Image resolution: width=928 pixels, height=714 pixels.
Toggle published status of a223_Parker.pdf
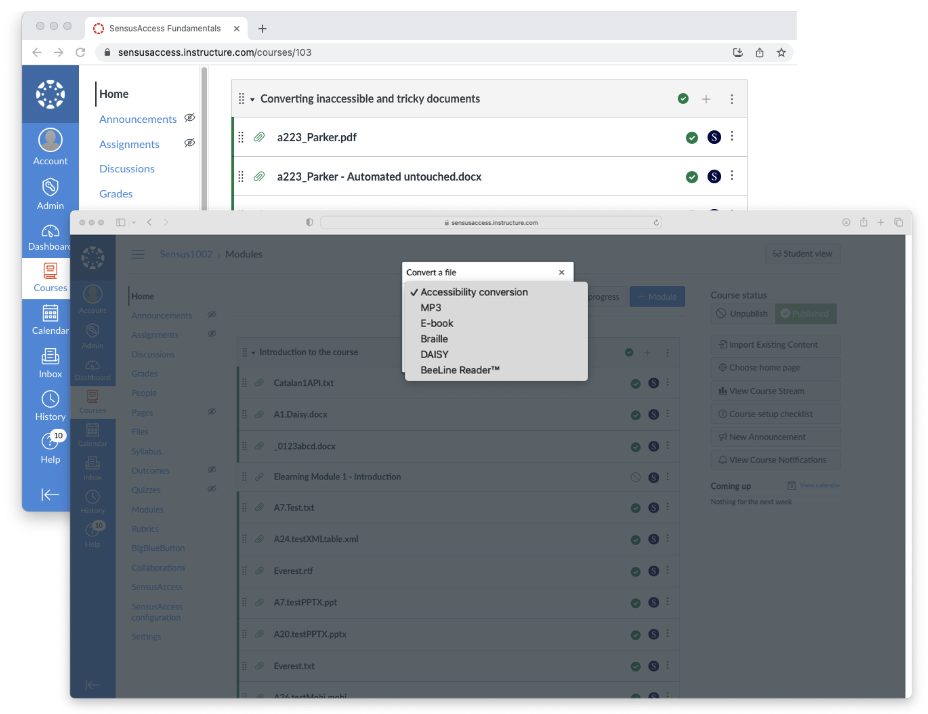[692, 137]
